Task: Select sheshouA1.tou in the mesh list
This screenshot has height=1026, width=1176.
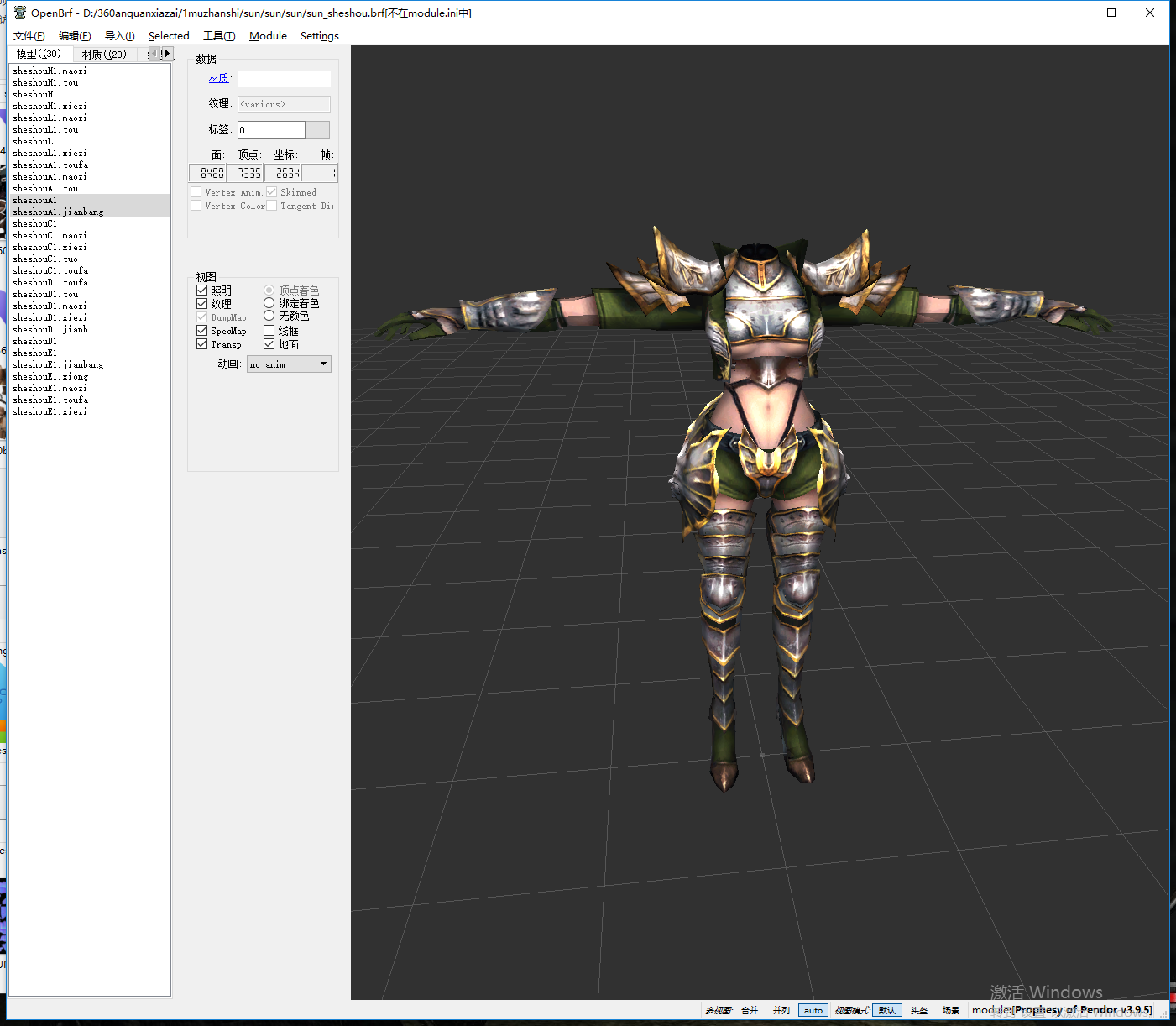Action: tap(89, 189)
